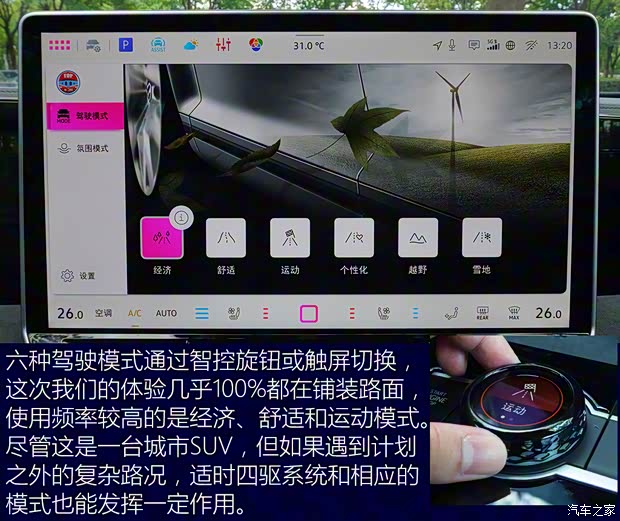
Task: Select the 雪地 driving mode tile
Action: point(482,238)
